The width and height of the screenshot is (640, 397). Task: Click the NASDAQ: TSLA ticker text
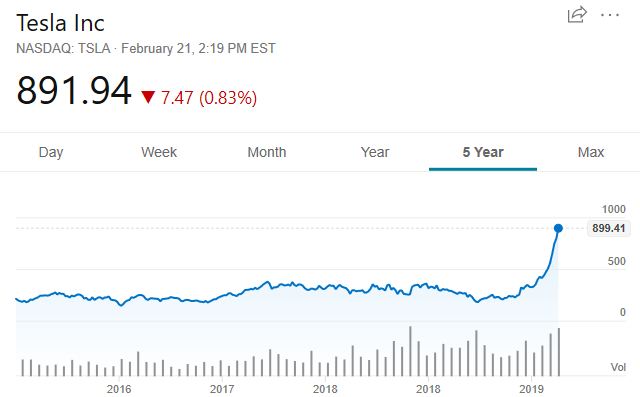[63, 49]
